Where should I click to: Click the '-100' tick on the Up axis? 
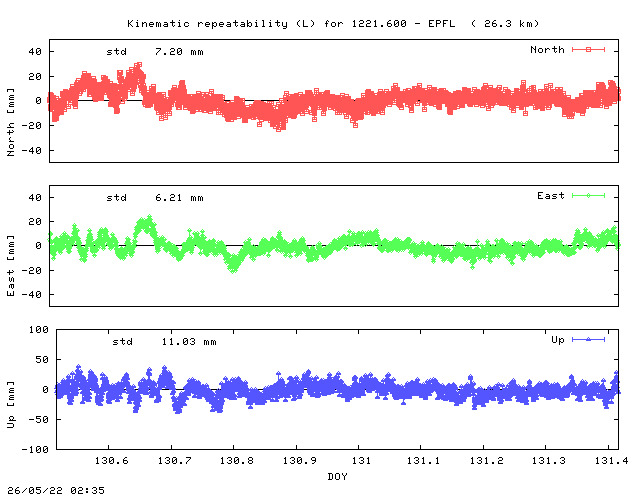35,449
